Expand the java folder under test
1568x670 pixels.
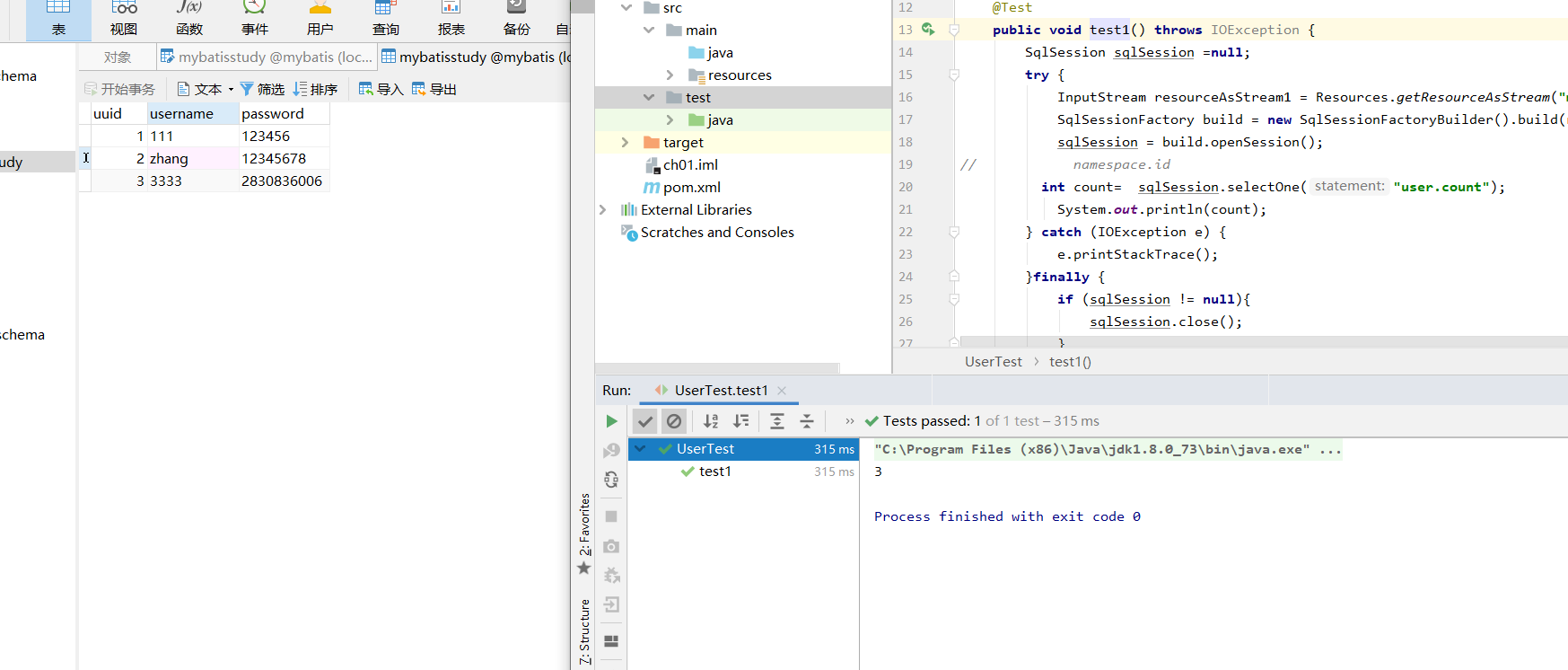pos(670,119)
